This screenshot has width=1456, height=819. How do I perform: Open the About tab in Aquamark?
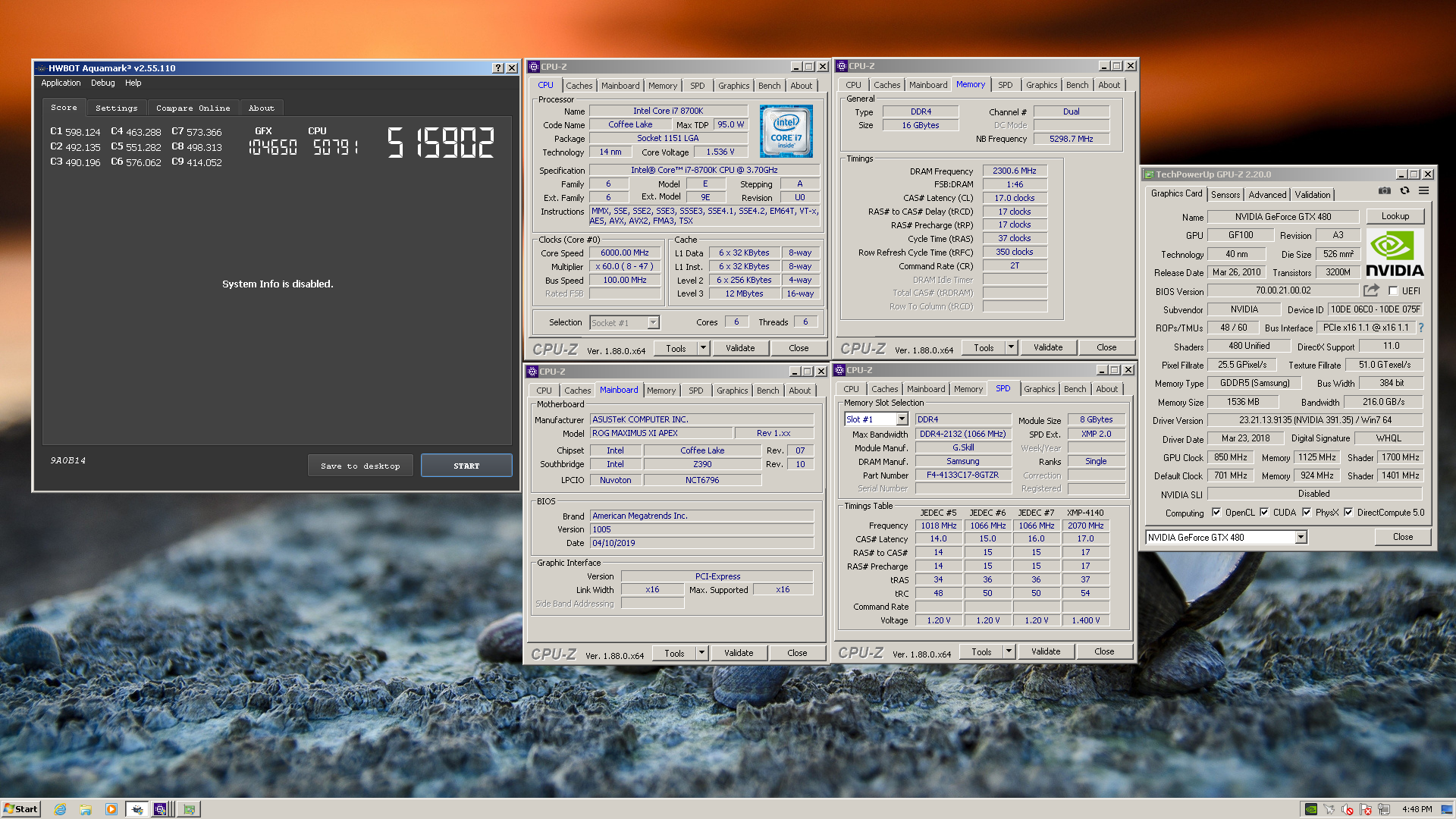click(x=262, y=108)
